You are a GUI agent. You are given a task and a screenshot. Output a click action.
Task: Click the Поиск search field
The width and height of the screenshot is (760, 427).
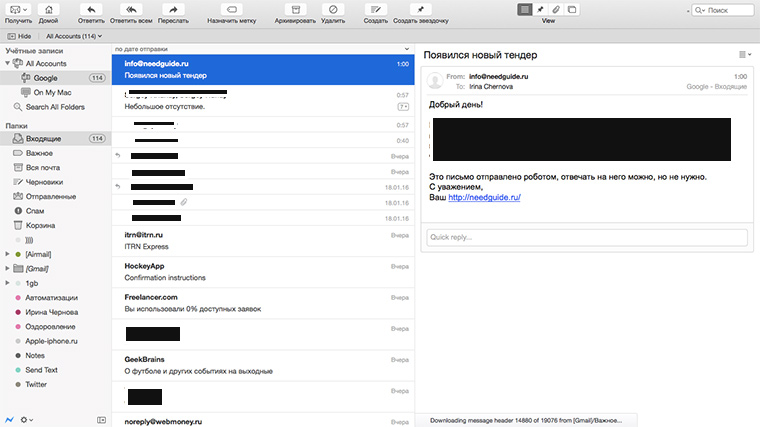[x=723, y=10]
